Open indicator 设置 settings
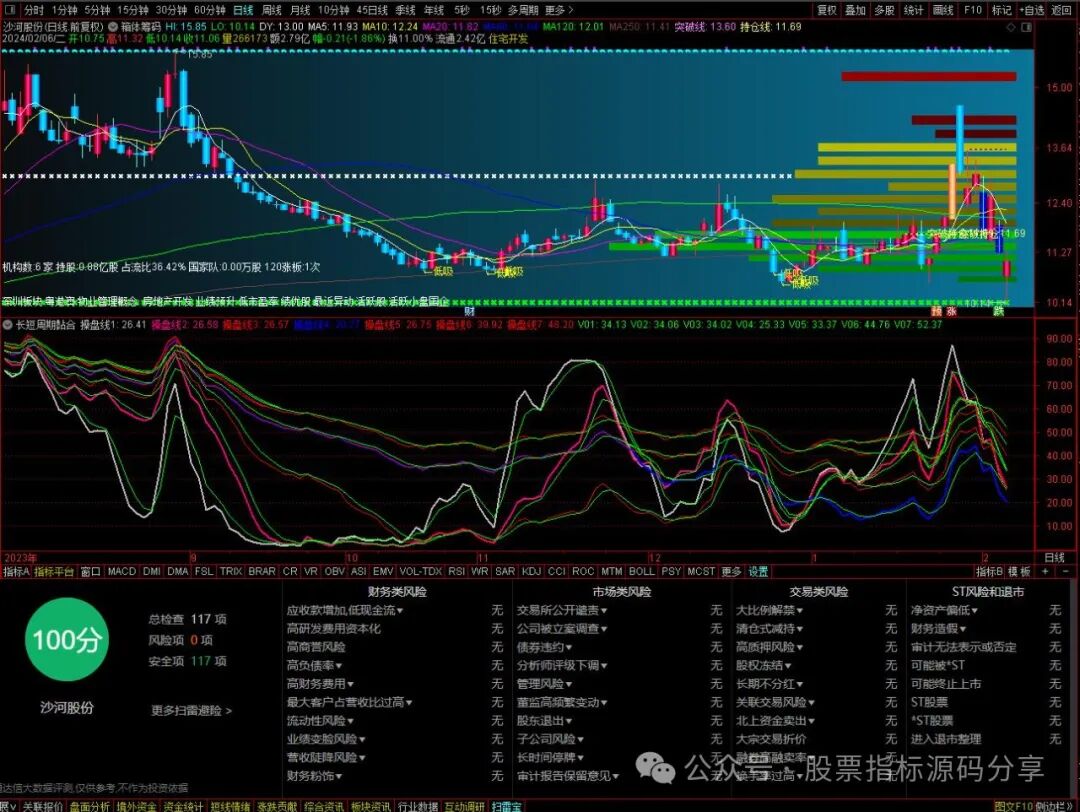 click(758, 572)
